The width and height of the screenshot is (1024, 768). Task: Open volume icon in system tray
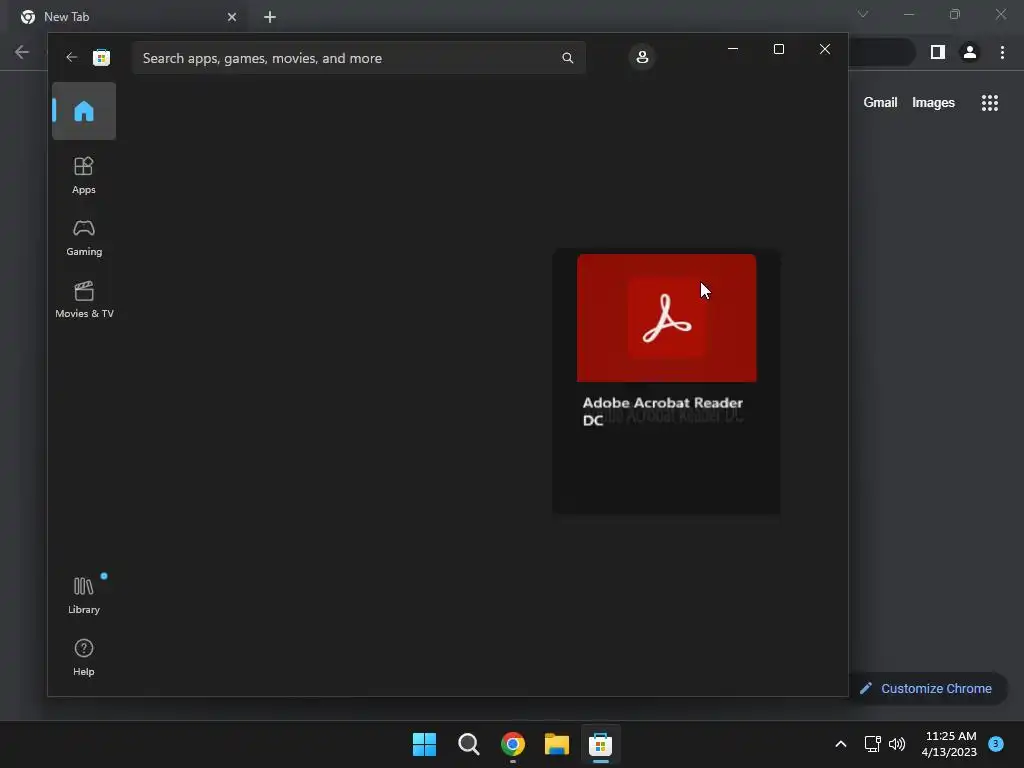click(897, 744)
